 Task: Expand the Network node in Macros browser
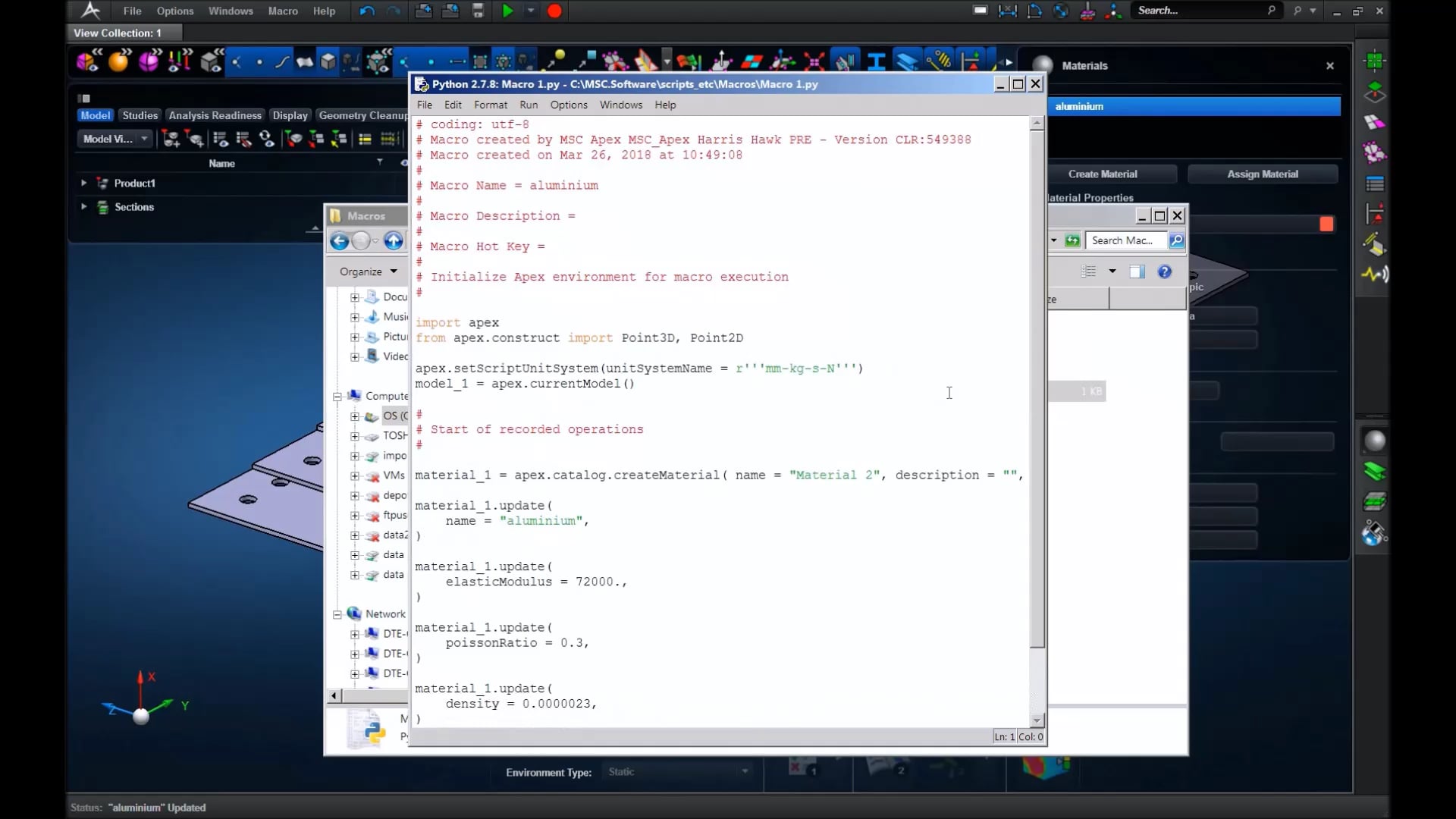click(x=337, y=614)
